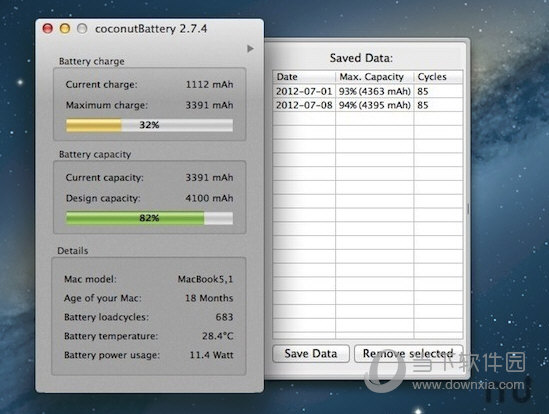This screenshot has height=414, width=549.
Task: Click the drawer resize handle on the right edge
Action: 468,209
